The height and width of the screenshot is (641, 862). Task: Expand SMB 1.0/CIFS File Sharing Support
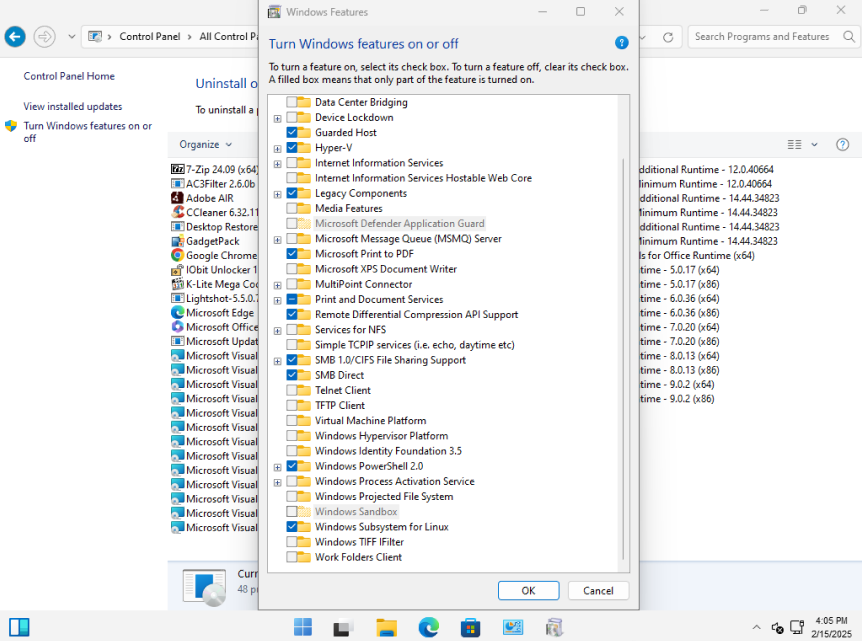(x=278, y=361)
